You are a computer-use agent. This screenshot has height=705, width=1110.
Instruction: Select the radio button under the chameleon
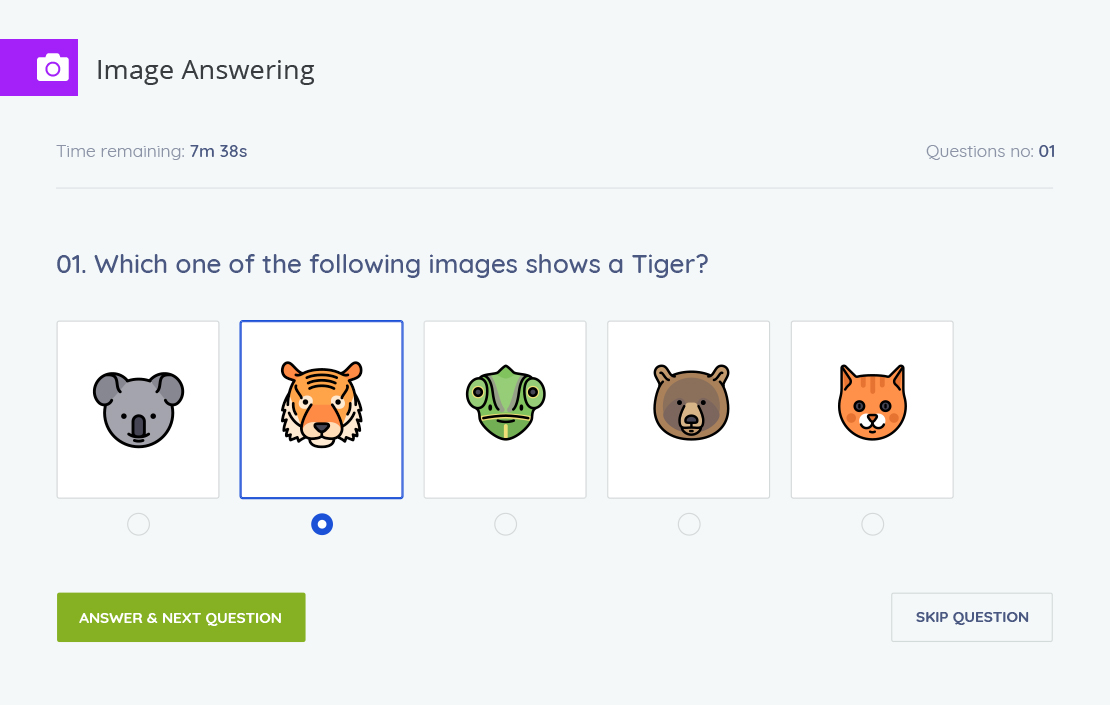[505, 525]
